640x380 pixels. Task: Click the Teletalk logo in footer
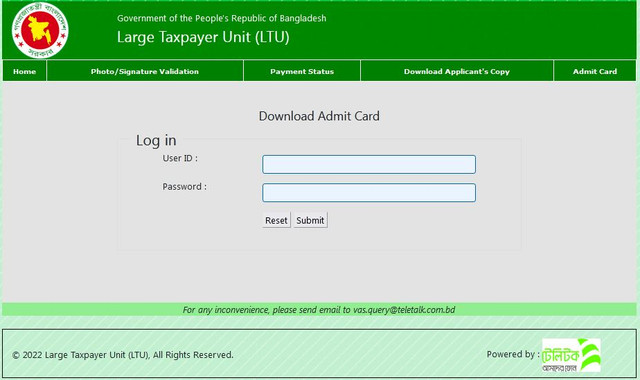[571, 355]
